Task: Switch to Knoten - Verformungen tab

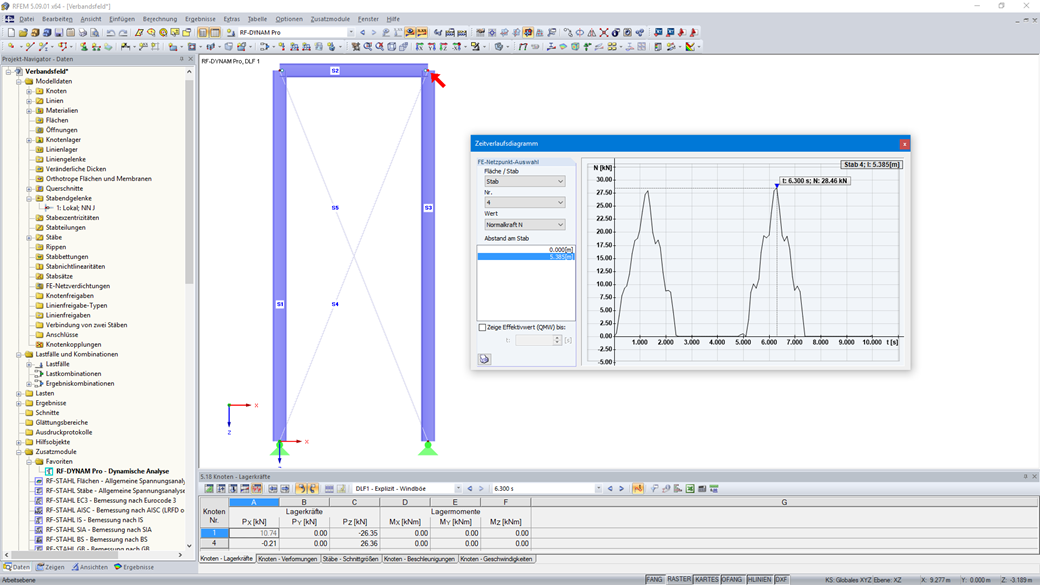Action: pyautogui.click(x=287, y=559)
